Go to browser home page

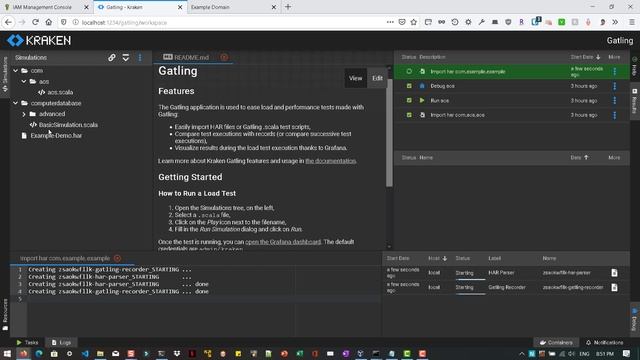(49, 22)
